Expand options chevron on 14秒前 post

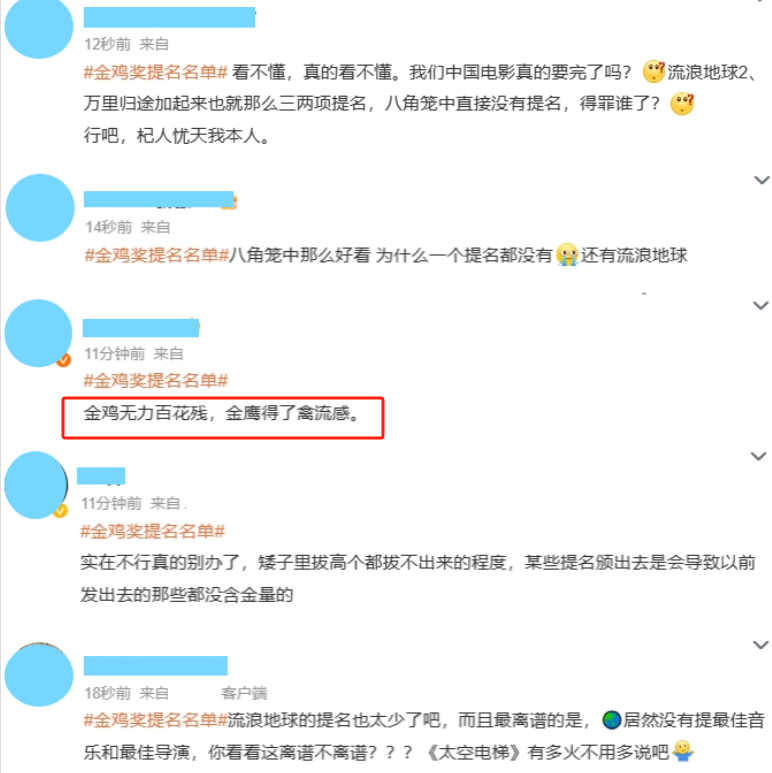point(762,180)
